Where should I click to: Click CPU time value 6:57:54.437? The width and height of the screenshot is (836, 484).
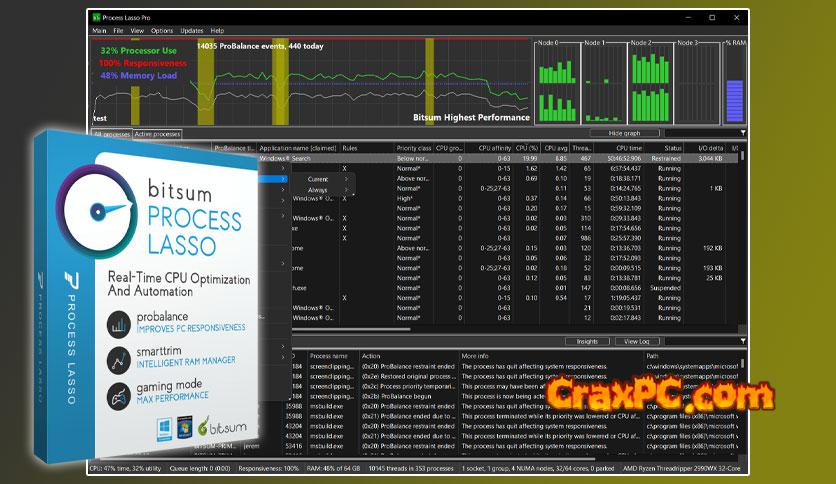coord(626,168)
